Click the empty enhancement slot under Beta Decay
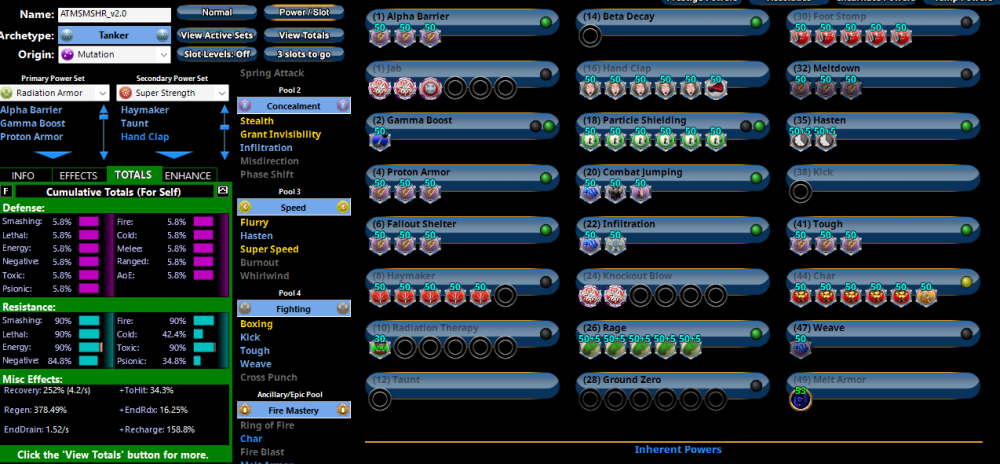 pos(591,37)
